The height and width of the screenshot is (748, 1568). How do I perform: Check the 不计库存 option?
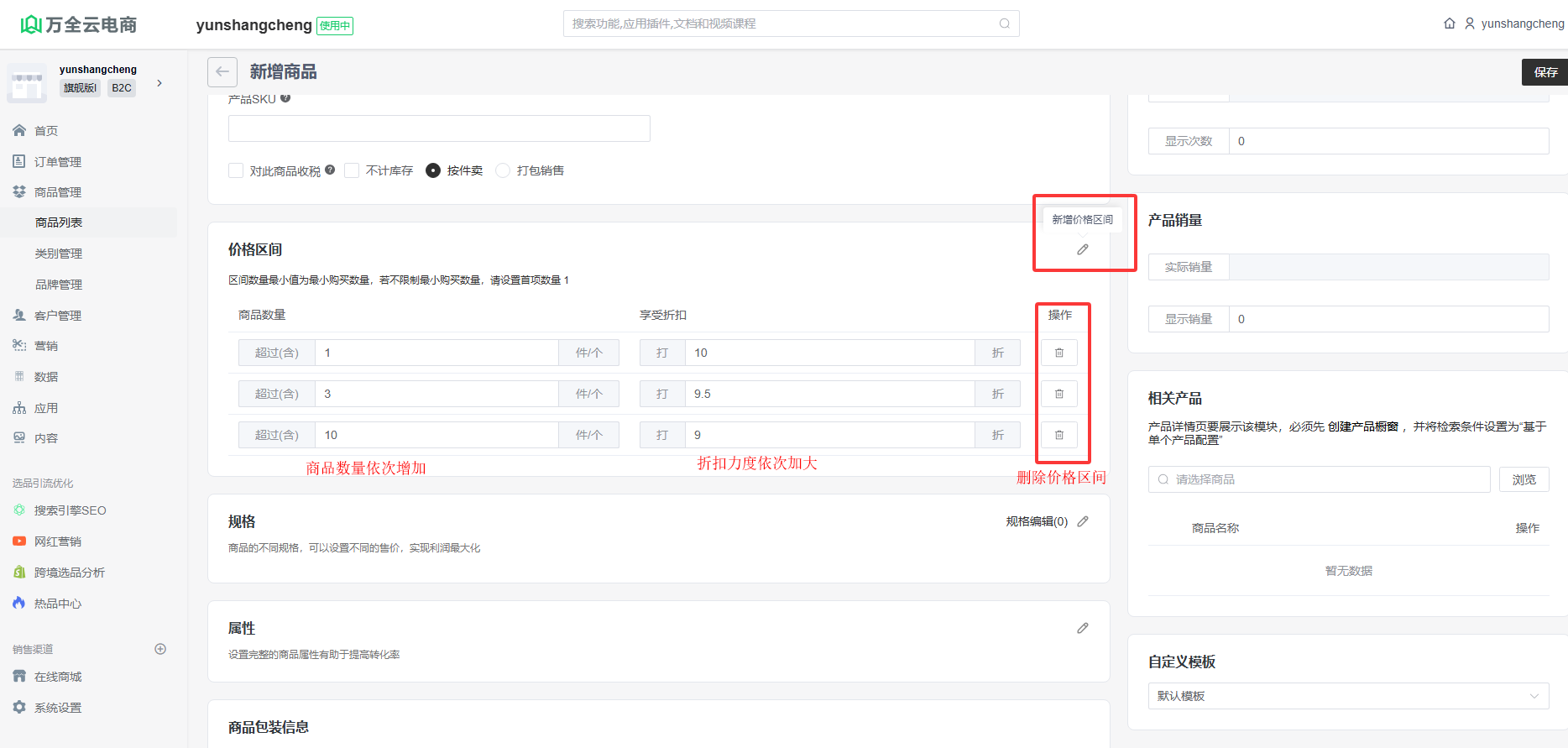point(352,170)
